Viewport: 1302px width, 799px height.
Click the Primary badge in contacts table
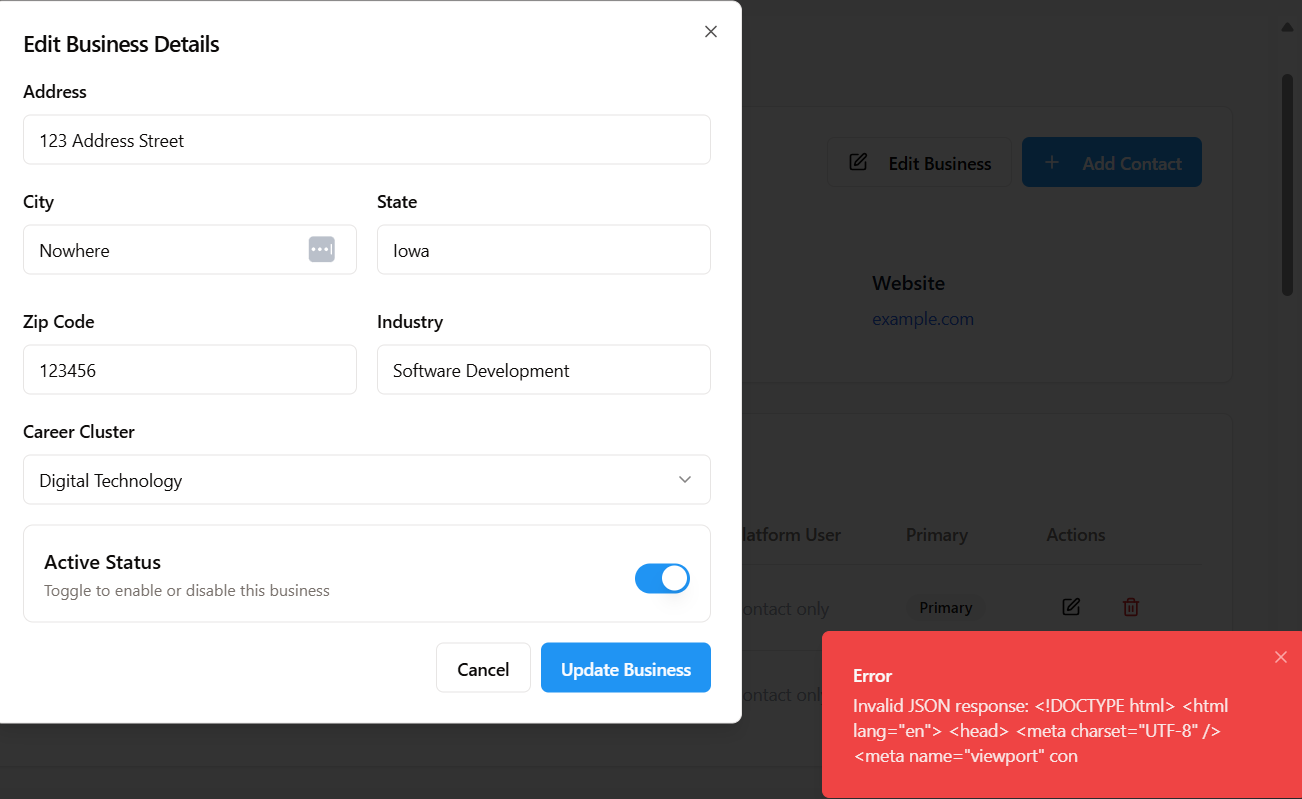point(945,608)
